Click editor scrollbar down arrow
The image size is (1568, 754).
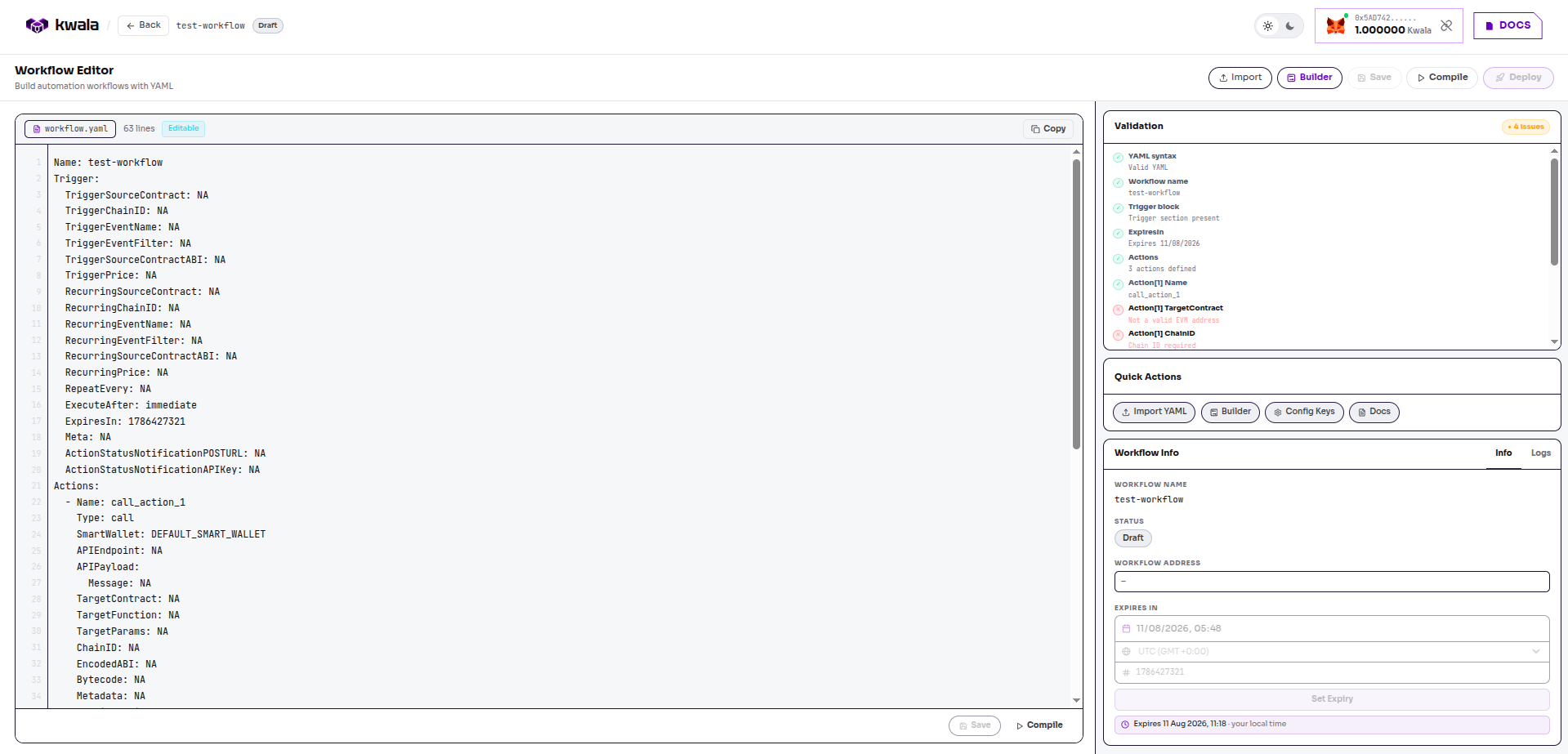[1076, 701]
